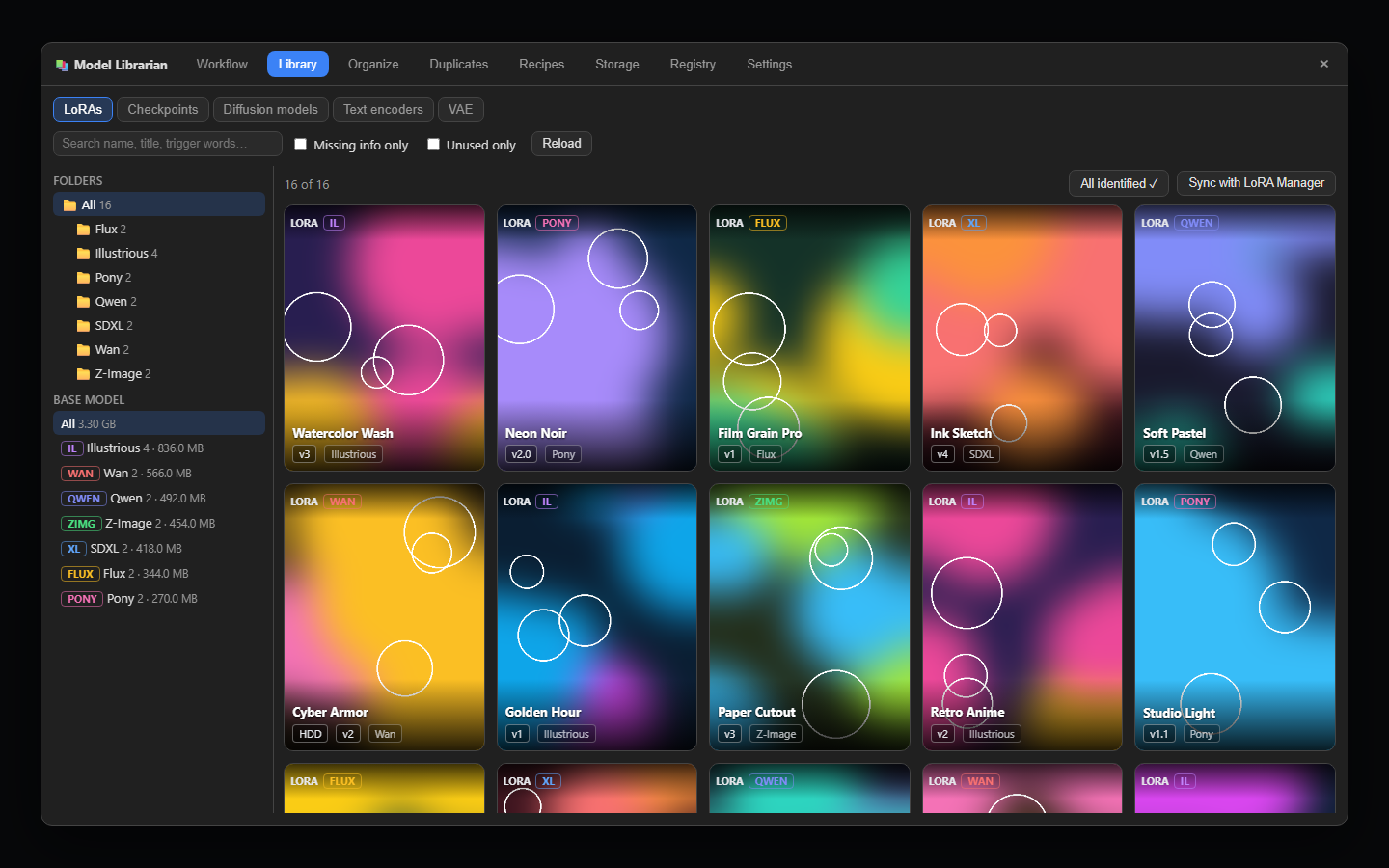Sync with LoRA Manager

(1256, 183)
